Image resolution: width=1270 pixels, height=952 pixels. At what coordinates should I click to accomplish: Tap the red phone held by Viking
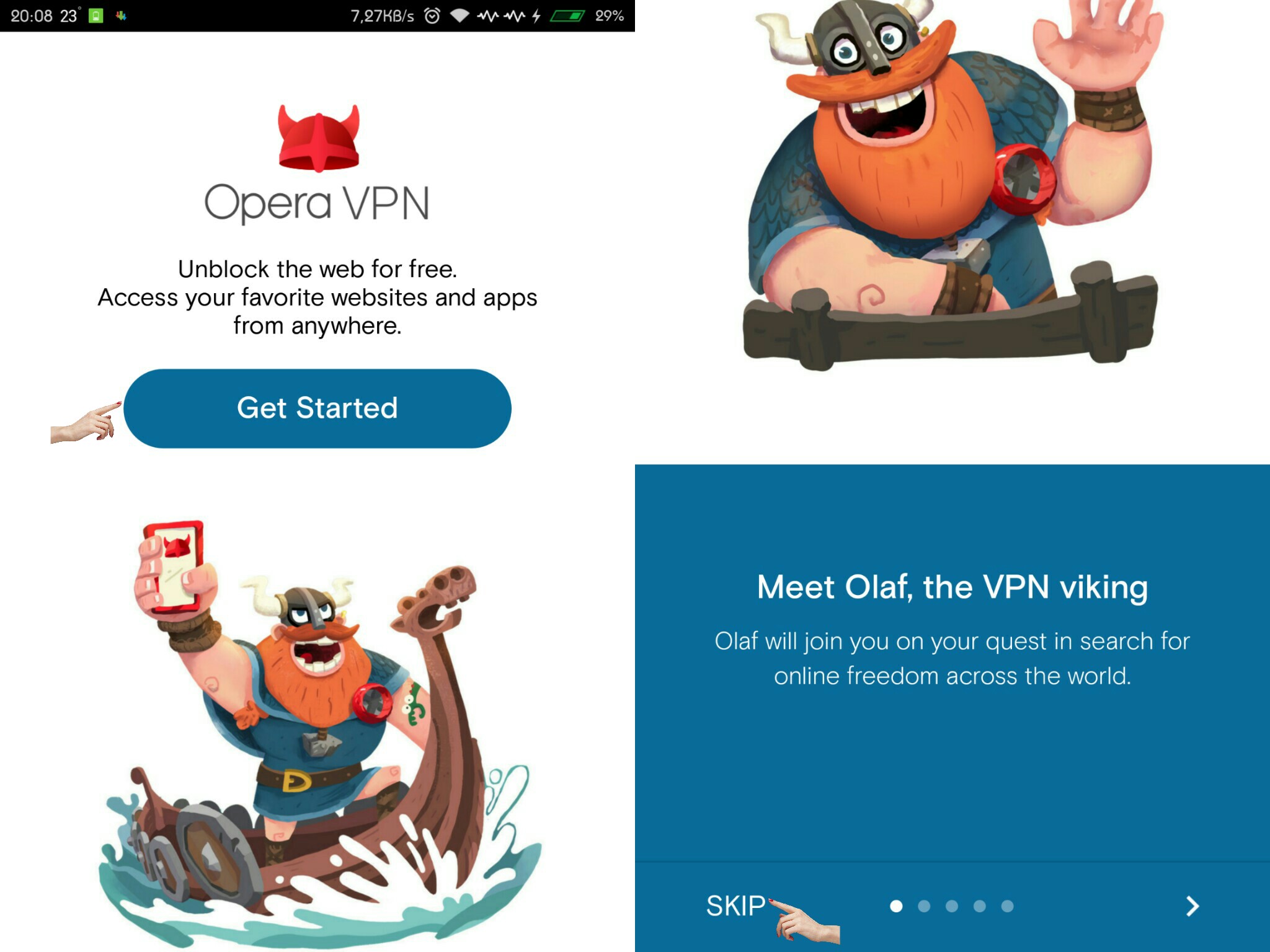(175, 565)
